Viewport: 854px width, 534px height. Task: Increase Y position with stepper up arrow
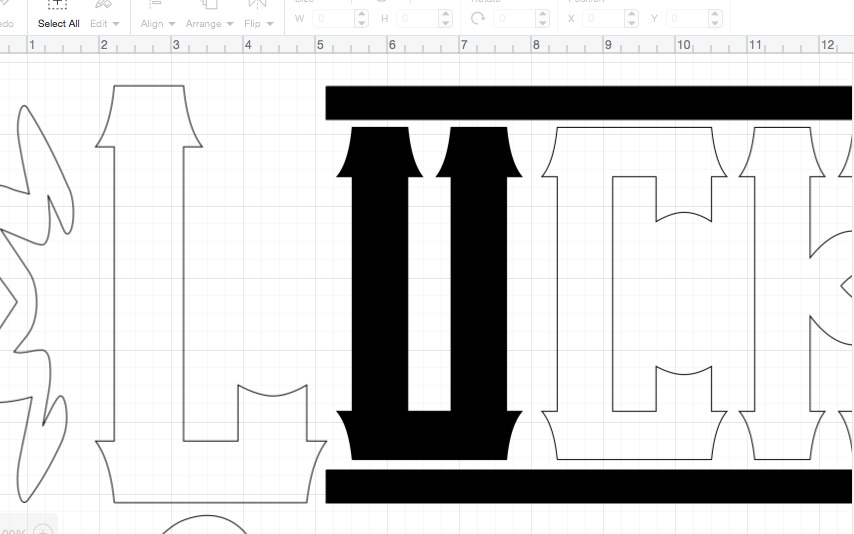pos(715,14)
